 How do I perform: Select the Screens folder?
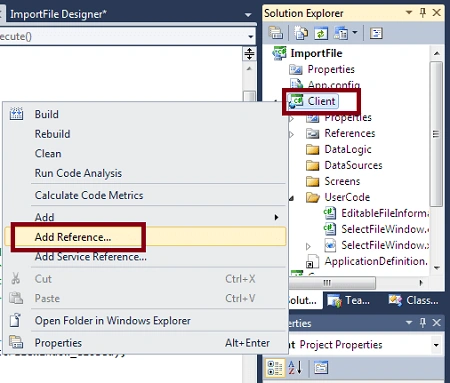click(342, 181)
